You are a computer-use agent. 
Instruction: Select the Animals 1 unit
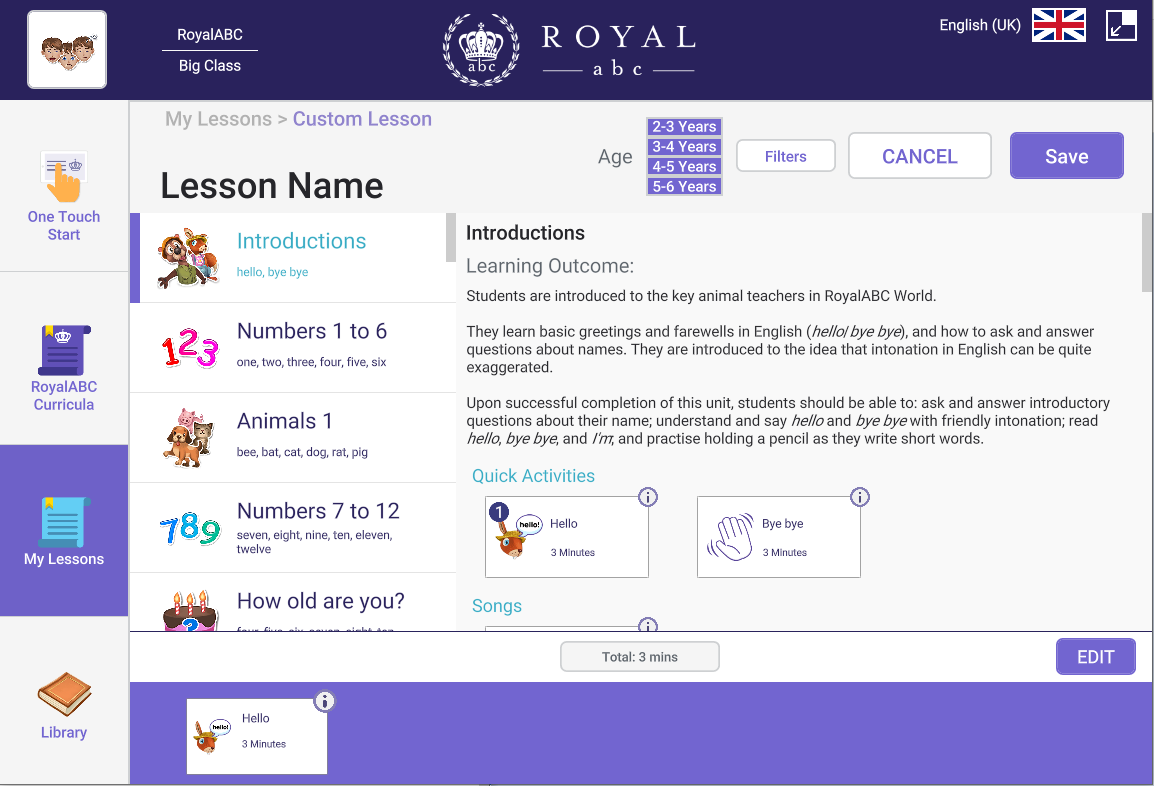coord(293,438)
